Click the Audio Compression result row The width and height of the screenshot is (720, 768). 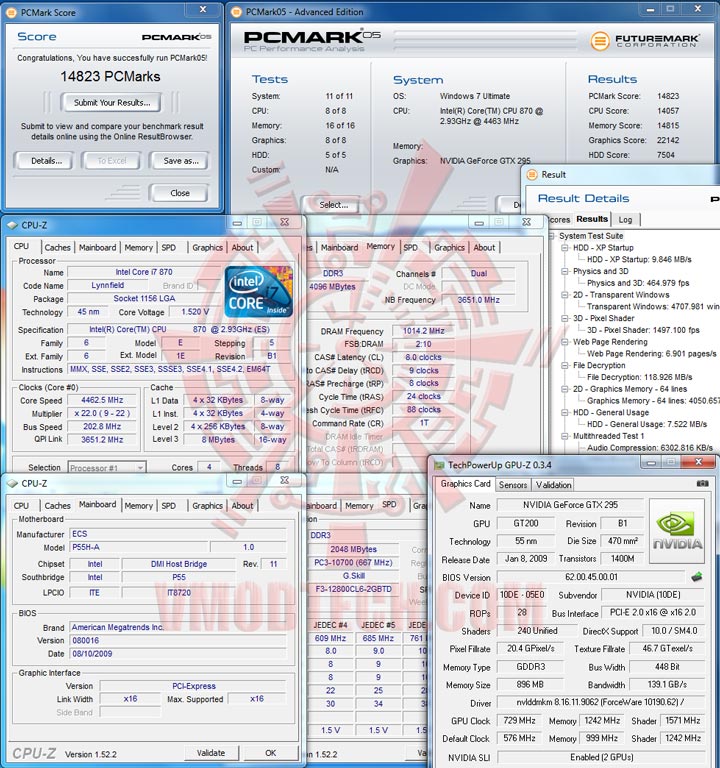pyautogui.click(x=649, y=448)
